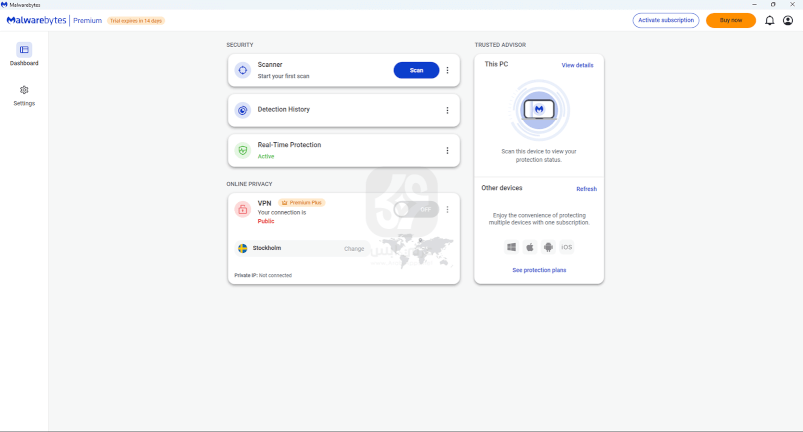The image size is (803, 432).
Task: Select the Apple platform icon
Action: point(530,247)
